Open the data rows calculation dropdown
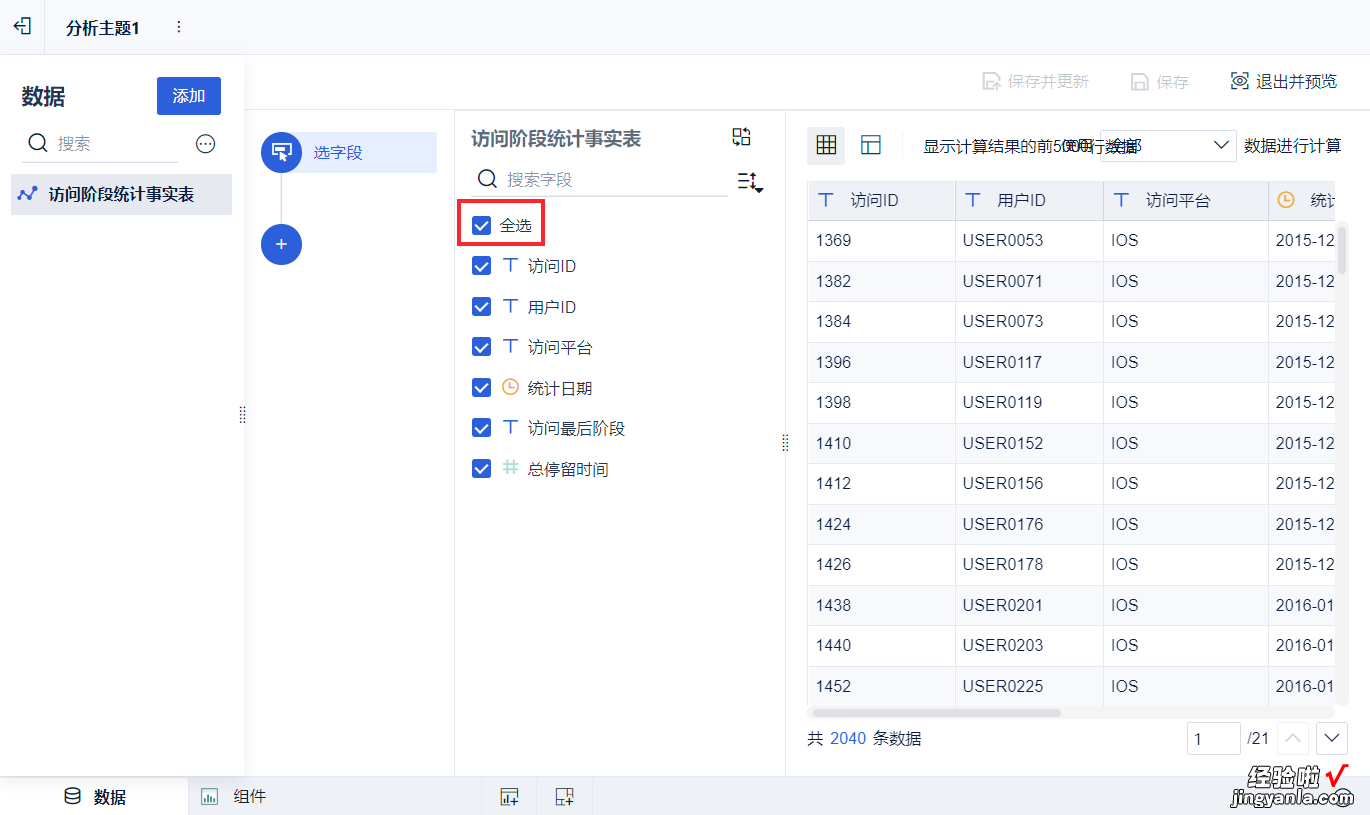 tap(1168, 146)
